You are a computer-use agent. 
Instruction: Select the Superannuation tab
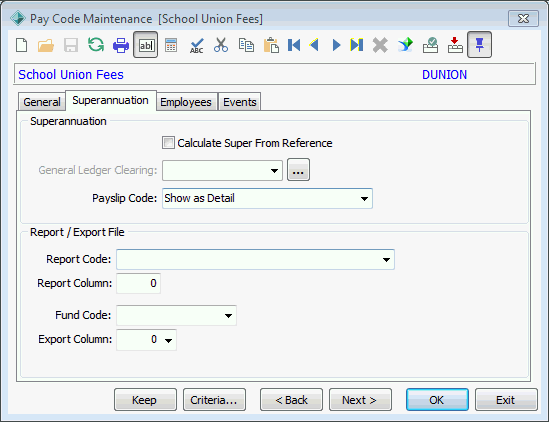point(110,101)
